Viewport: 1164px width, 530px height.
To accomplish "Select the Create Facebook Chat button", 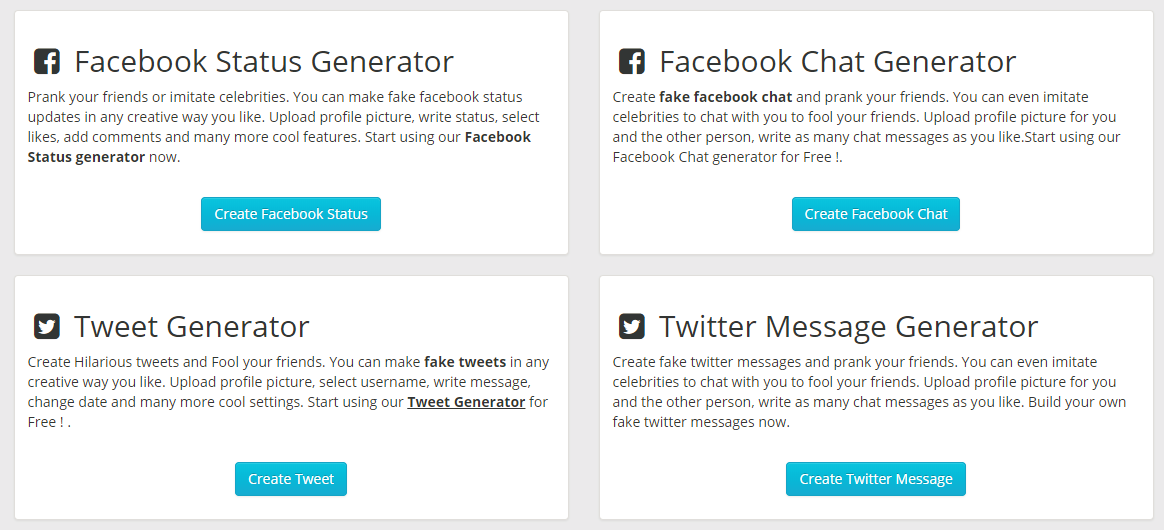I will click(876, 214).
